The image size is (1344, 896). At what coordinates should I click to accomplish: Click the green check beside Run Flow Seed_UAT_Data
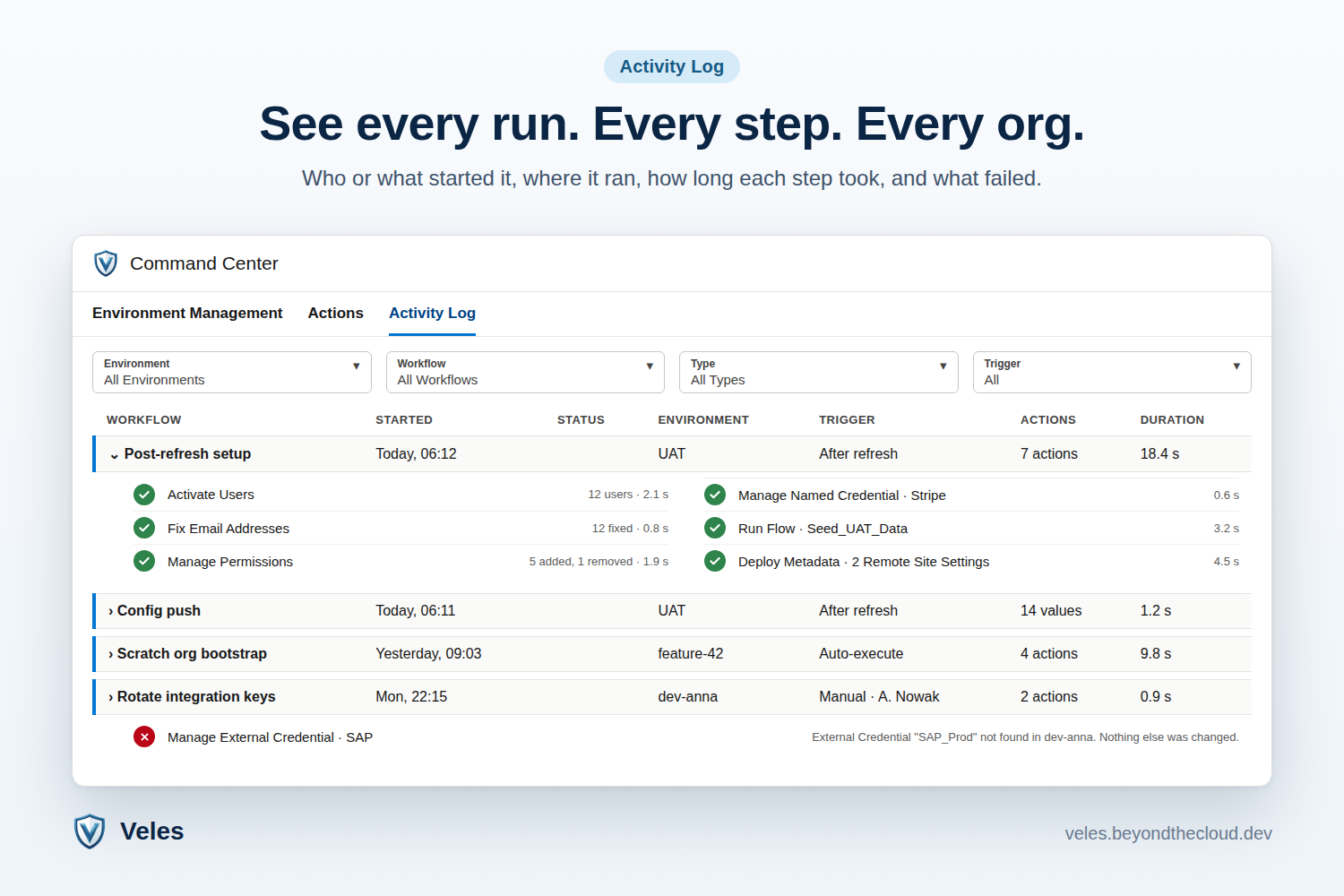point(715,529)
